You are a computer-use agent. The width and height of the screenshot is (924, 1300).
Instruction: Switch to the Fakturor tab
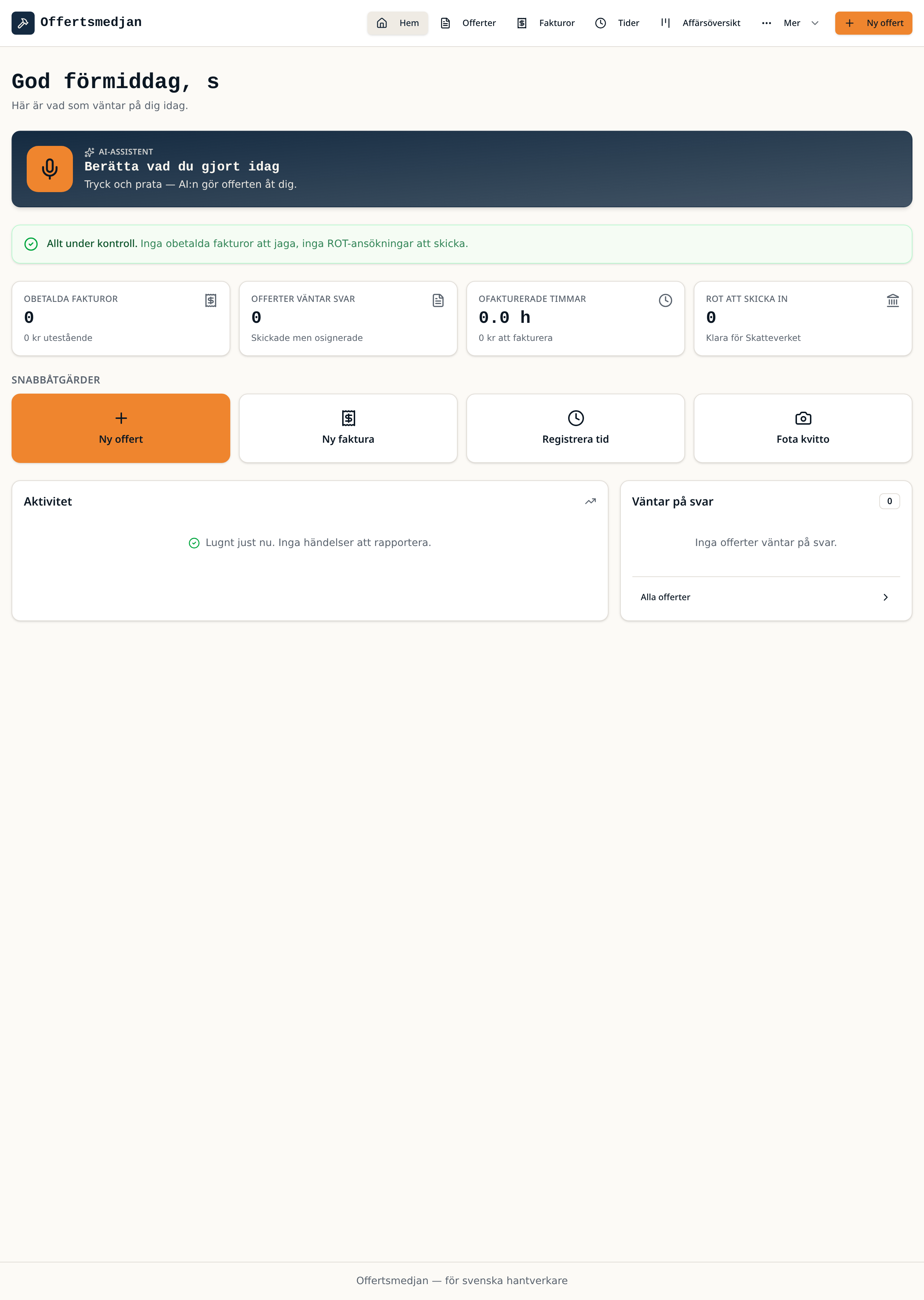click(x=546, y=23)
